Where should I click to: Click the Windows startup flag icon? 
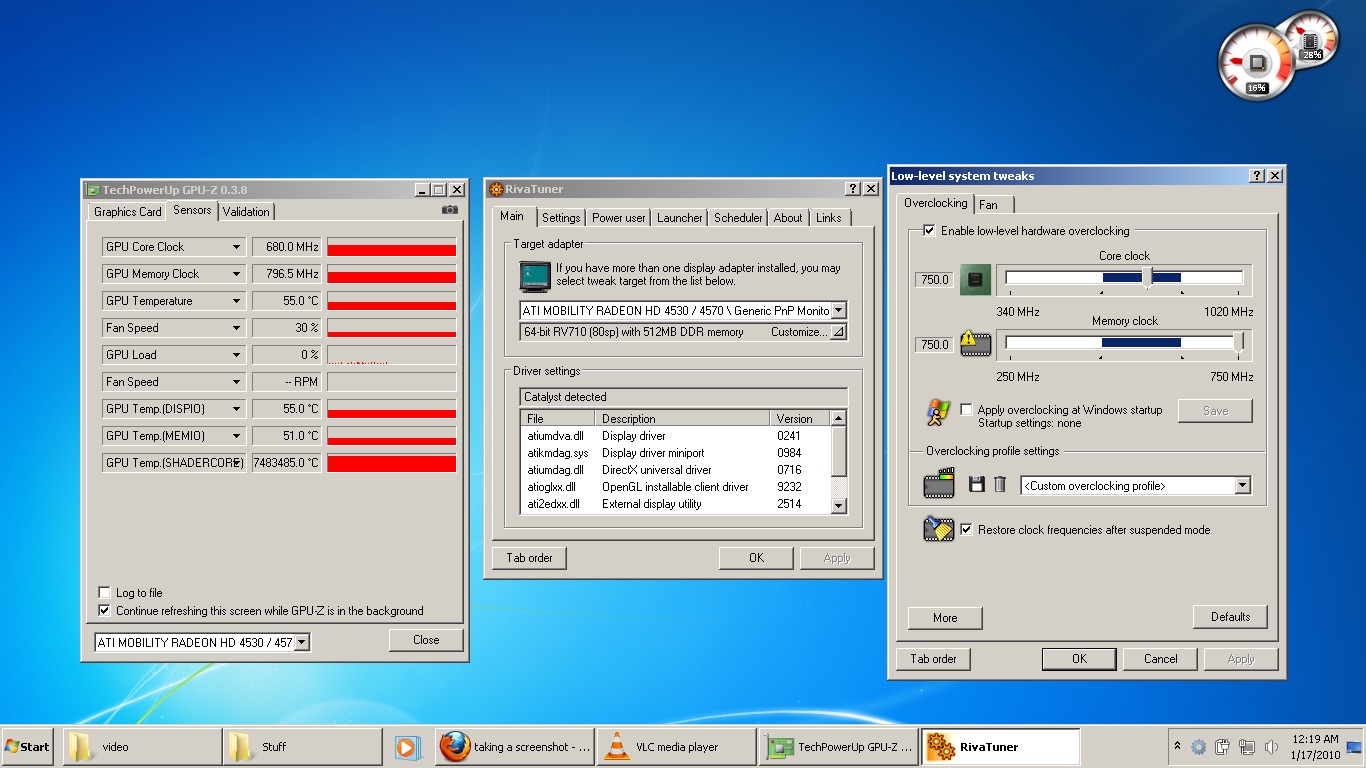click(x=938, y=411)
